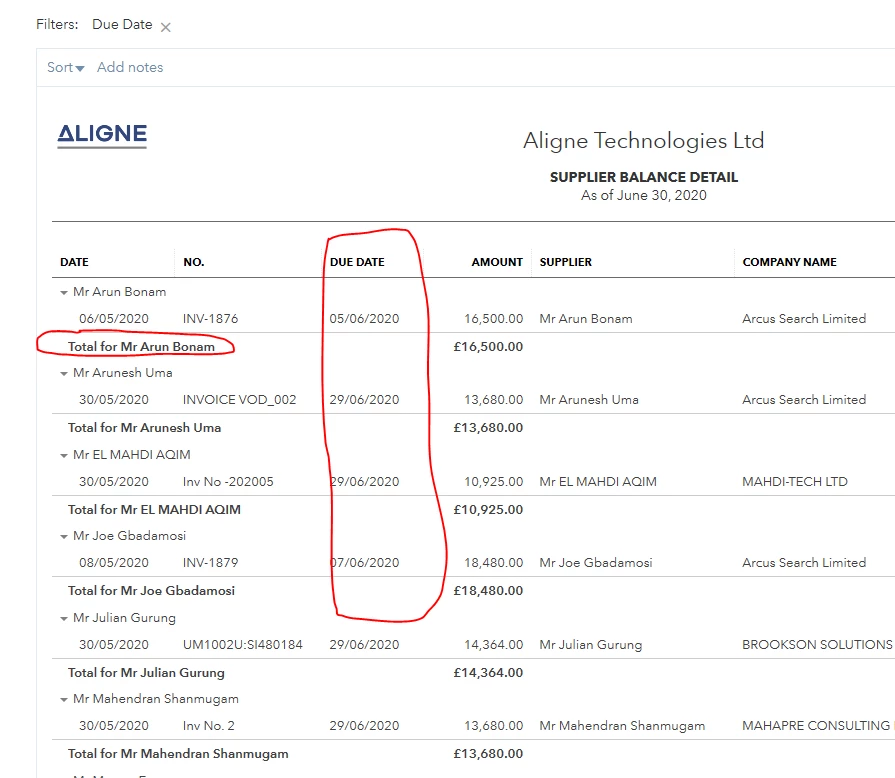This screenshot has height=778, width=895.
Task: Click Total for Mr Mahendran Shanmugam
Action: [178, 754]
